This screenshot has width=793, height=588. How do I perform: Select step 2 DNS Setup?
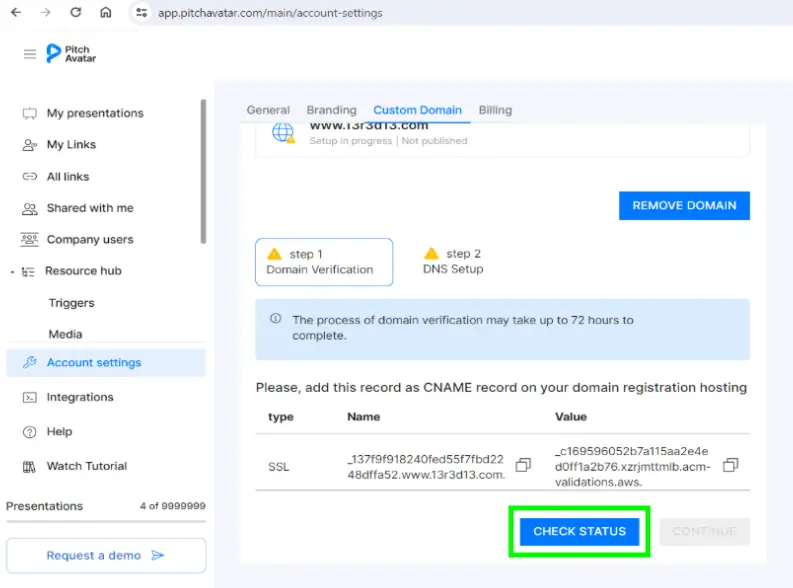(453, 261)
